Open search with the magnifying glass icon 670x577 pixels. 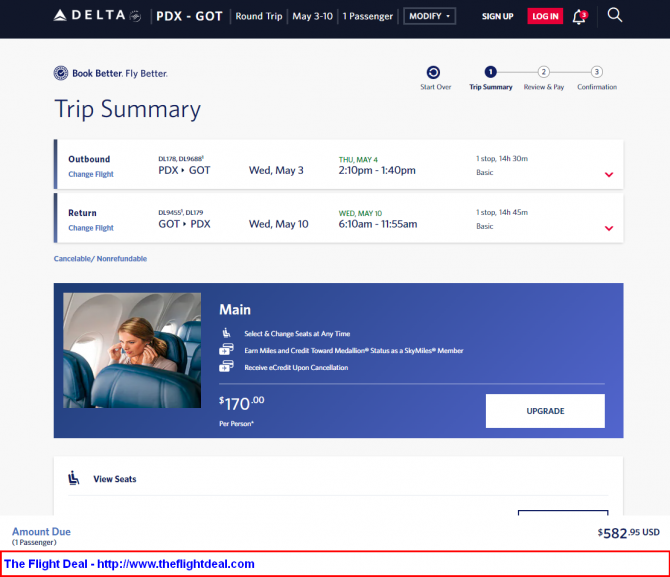[x=614, y=15]
